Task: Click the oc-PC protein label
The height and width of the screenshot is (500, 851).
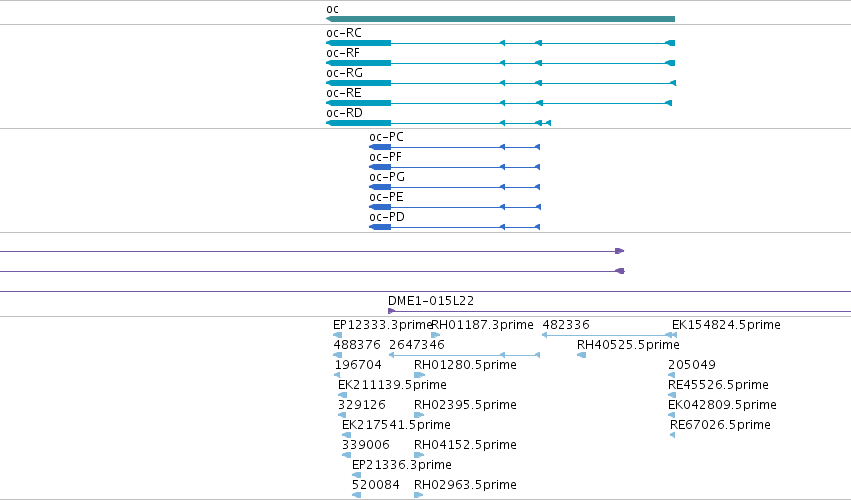Action: pyautogui.click(x=386, y=137)
